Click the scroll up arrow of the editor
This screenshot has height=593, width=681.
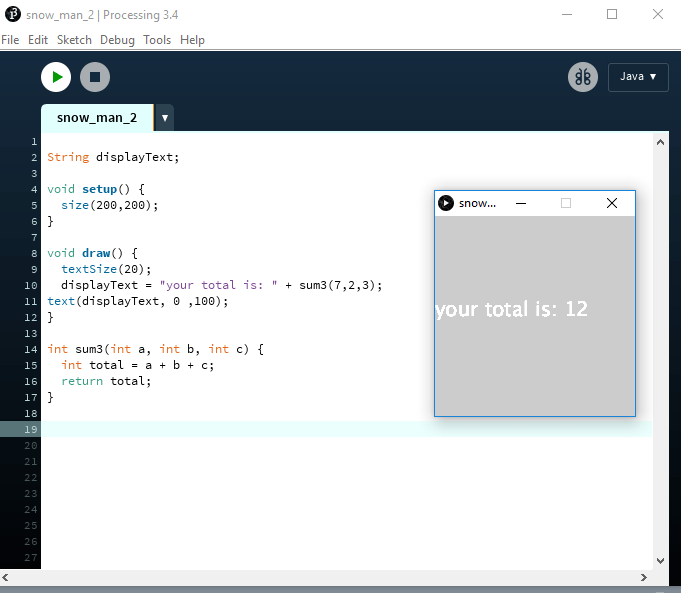point(660,142)
